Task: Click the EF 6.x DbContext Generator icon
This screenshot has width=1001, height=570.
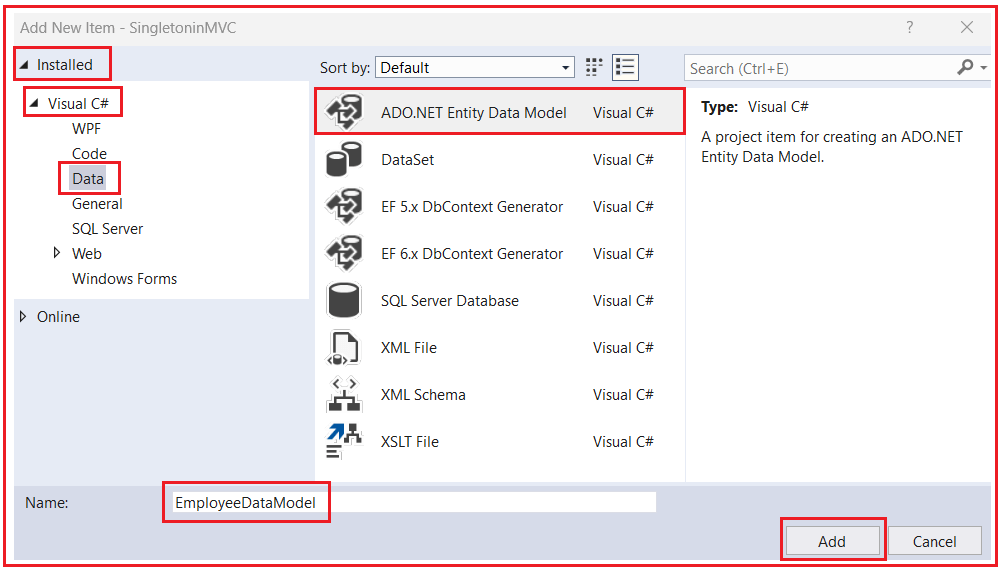Action: (x=344, y=253)
